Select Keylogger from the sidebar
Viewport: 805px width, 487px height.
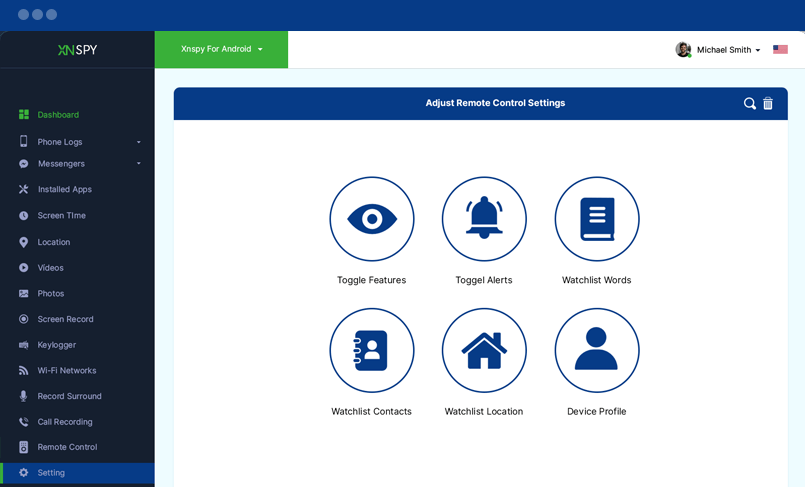point(56,345)
